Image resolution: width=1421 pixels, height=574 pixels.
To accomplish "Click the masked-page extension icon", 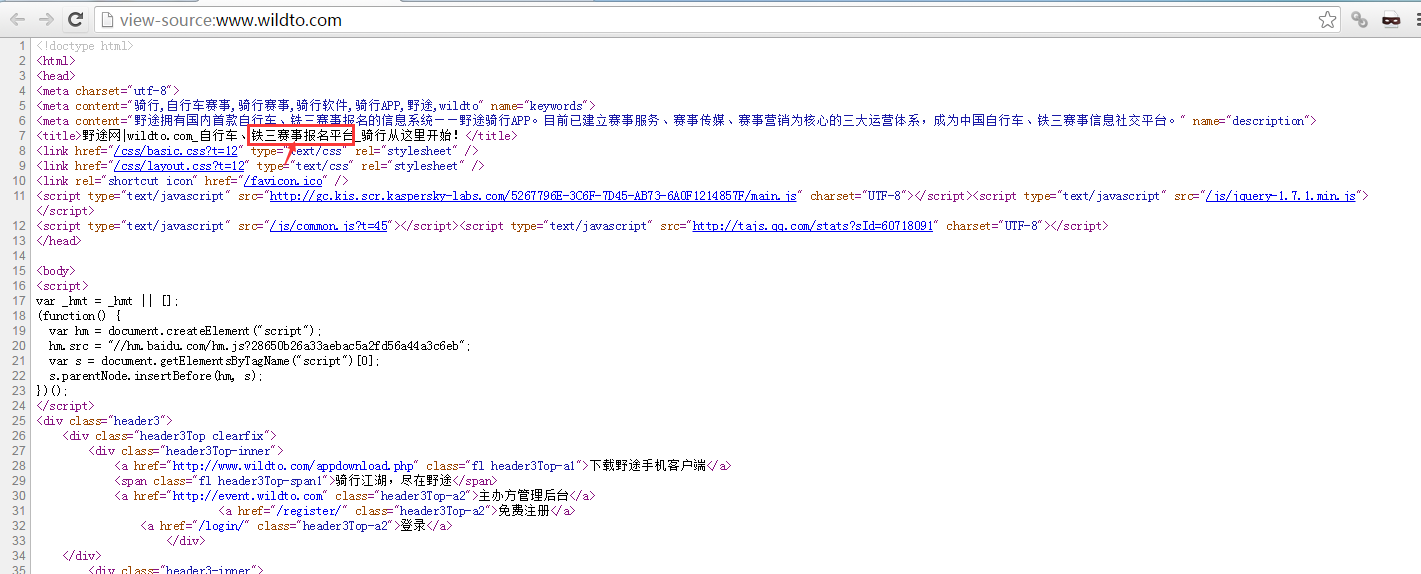I will click(x=1390, y=19).
